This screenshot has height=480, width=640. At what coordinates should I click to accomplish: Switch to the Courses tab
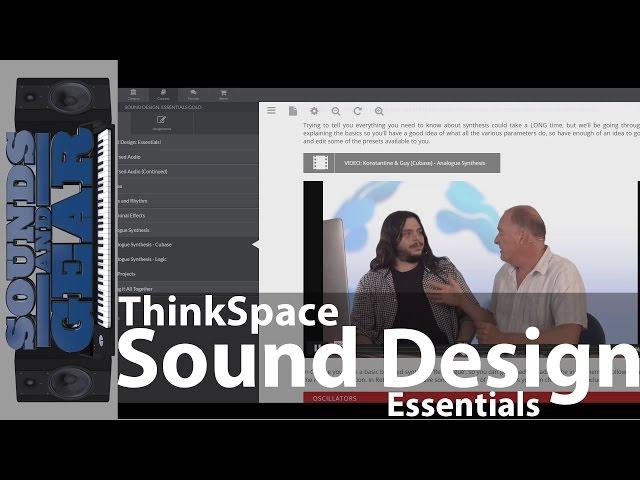coord(163,94)
